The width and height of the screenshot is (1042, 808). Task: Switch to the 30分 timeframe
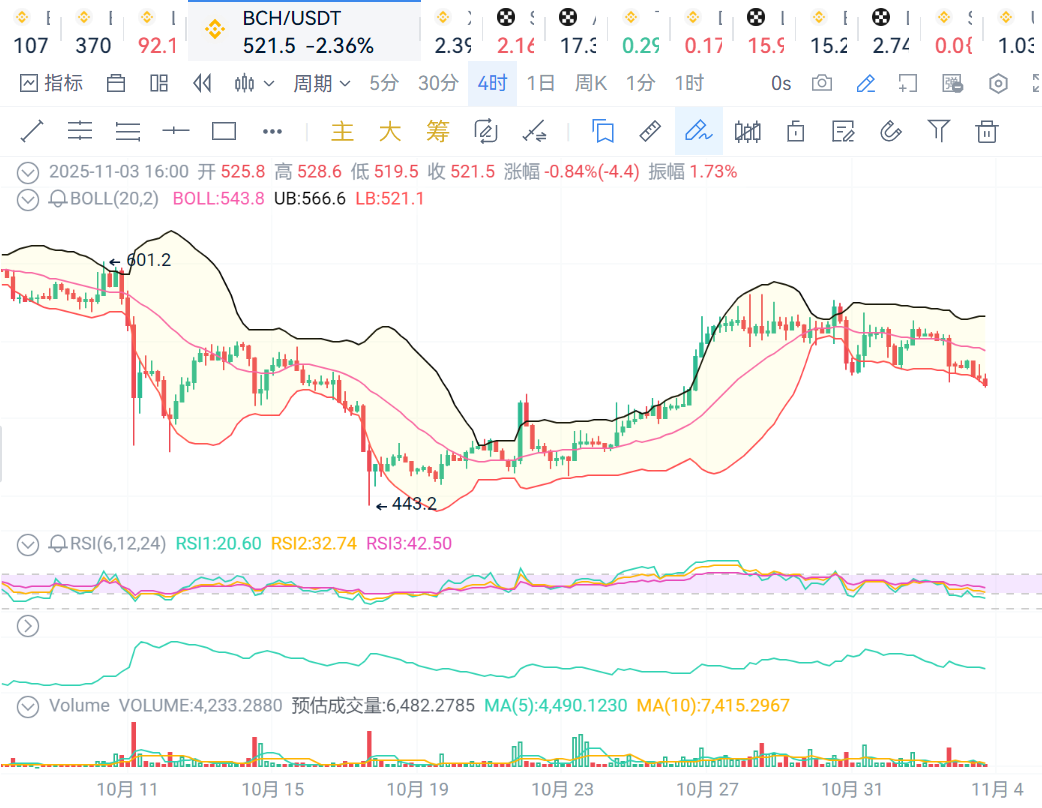(438, 83)
